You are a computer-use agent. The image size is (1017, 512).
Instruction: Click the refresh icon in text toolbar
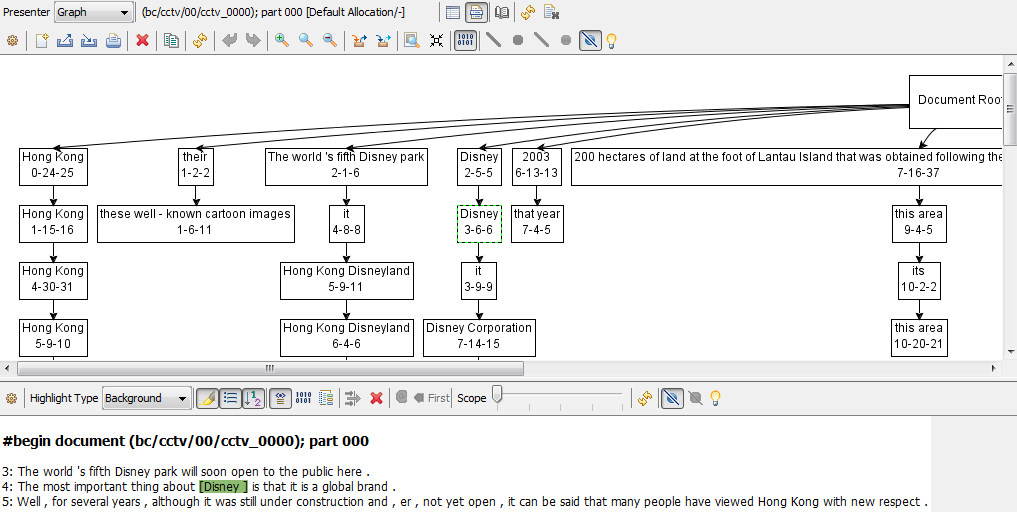644,398
